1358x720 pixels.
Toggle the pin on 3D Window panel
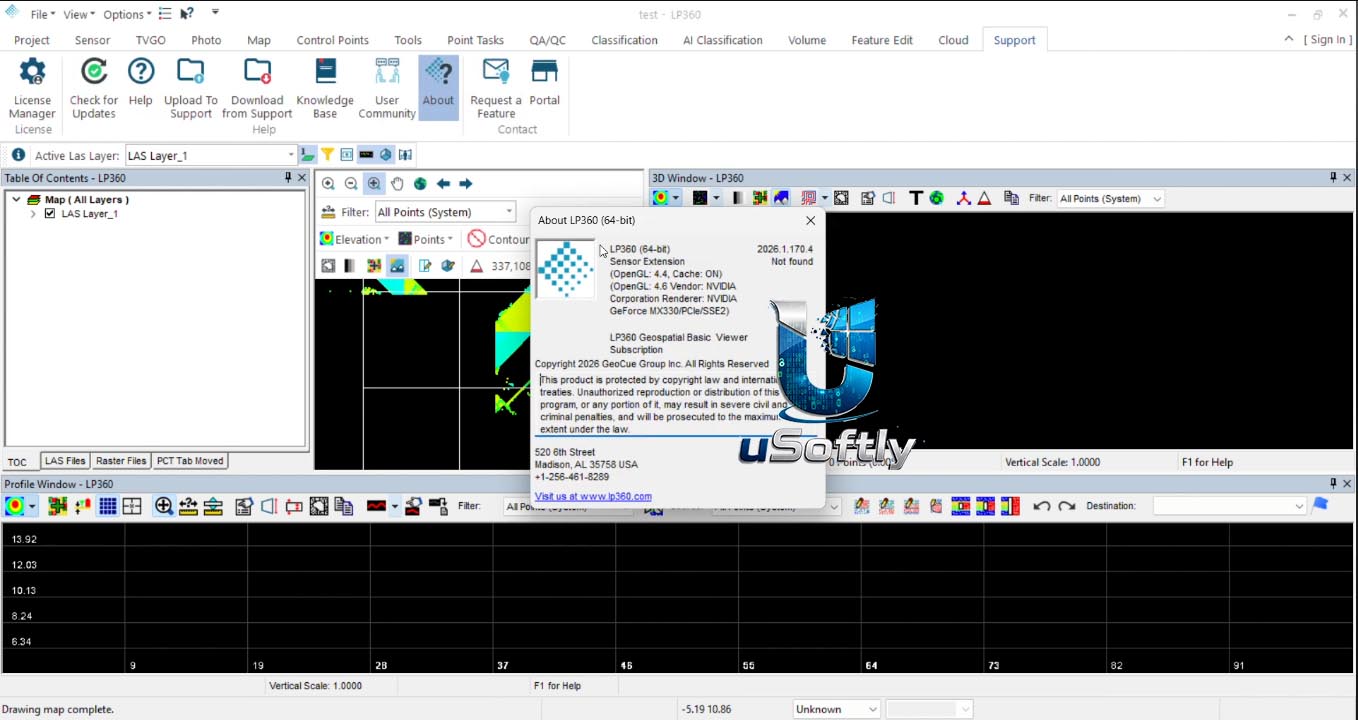tap(1333, 178)
